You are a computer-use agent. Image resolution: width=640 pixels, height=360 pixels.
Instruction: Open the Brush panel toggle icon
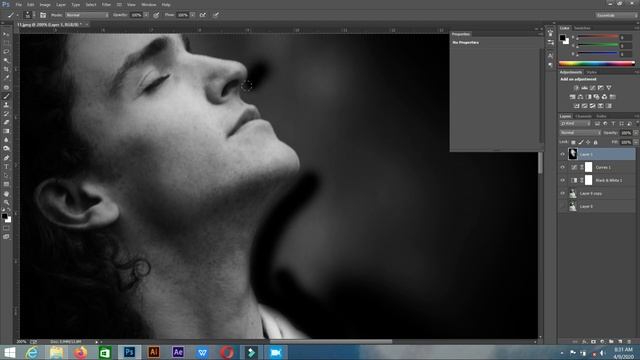[x=43, y=15]
